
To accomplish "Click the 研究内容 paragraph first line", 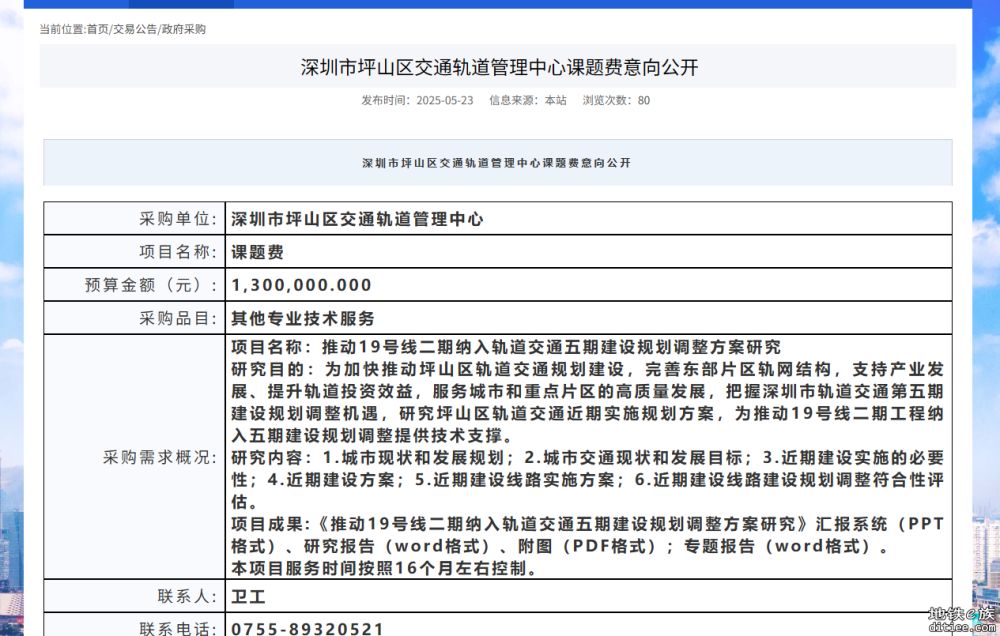I will click(x=587, y=458).
